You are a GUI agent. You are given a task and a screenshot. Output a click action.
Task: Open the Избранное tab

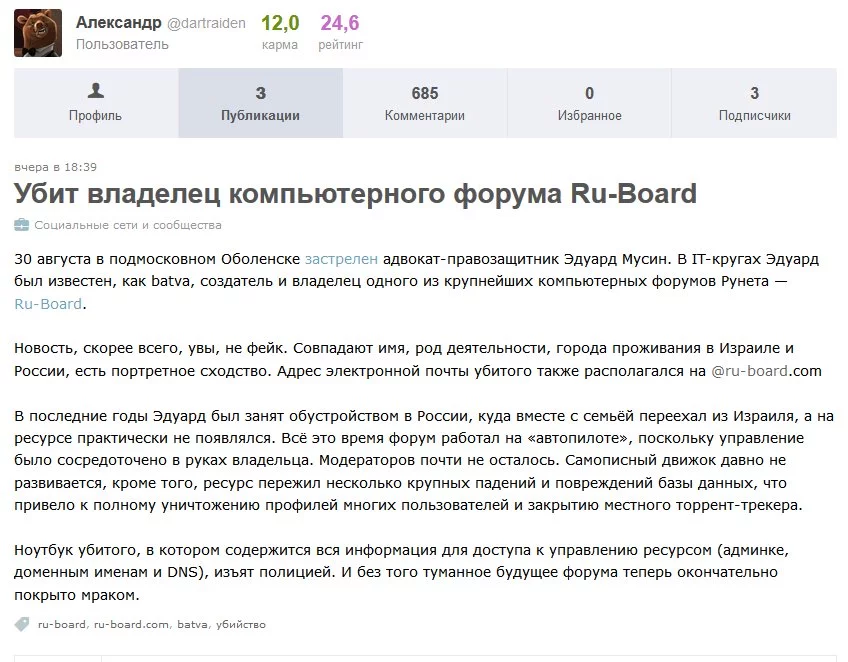point(589,103)
